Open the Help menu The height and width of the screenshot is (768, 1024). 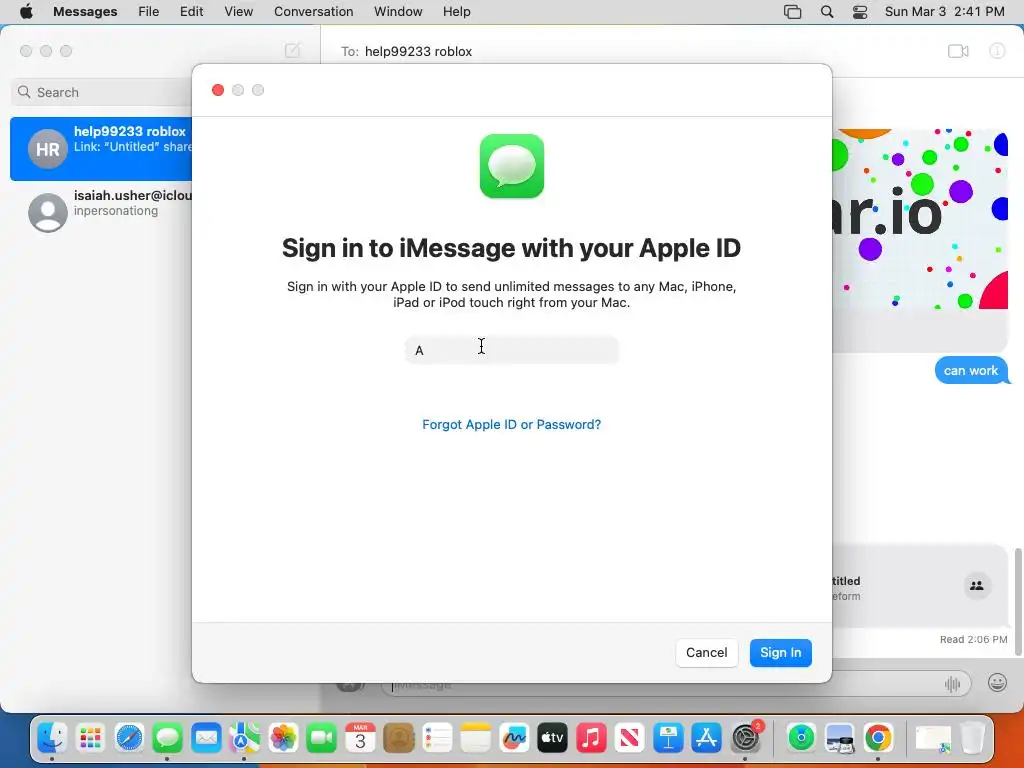(x=456, y=12)
